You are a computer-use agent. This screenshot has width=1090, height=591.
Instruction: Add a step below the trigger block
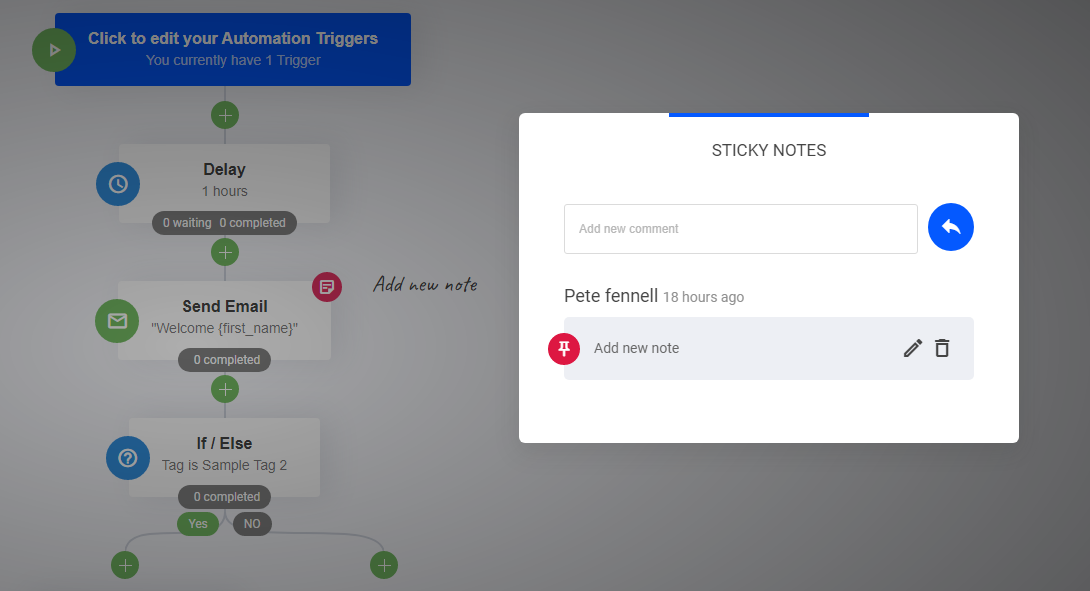225,115
